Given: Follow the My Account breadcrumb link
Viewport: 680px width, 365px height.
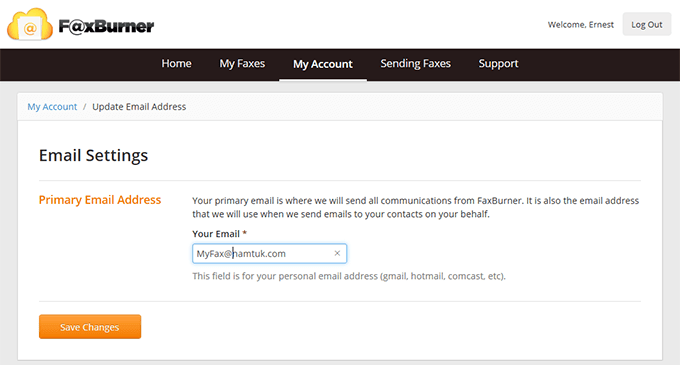Looking at the screenshot, I should (x=52, y=107).
